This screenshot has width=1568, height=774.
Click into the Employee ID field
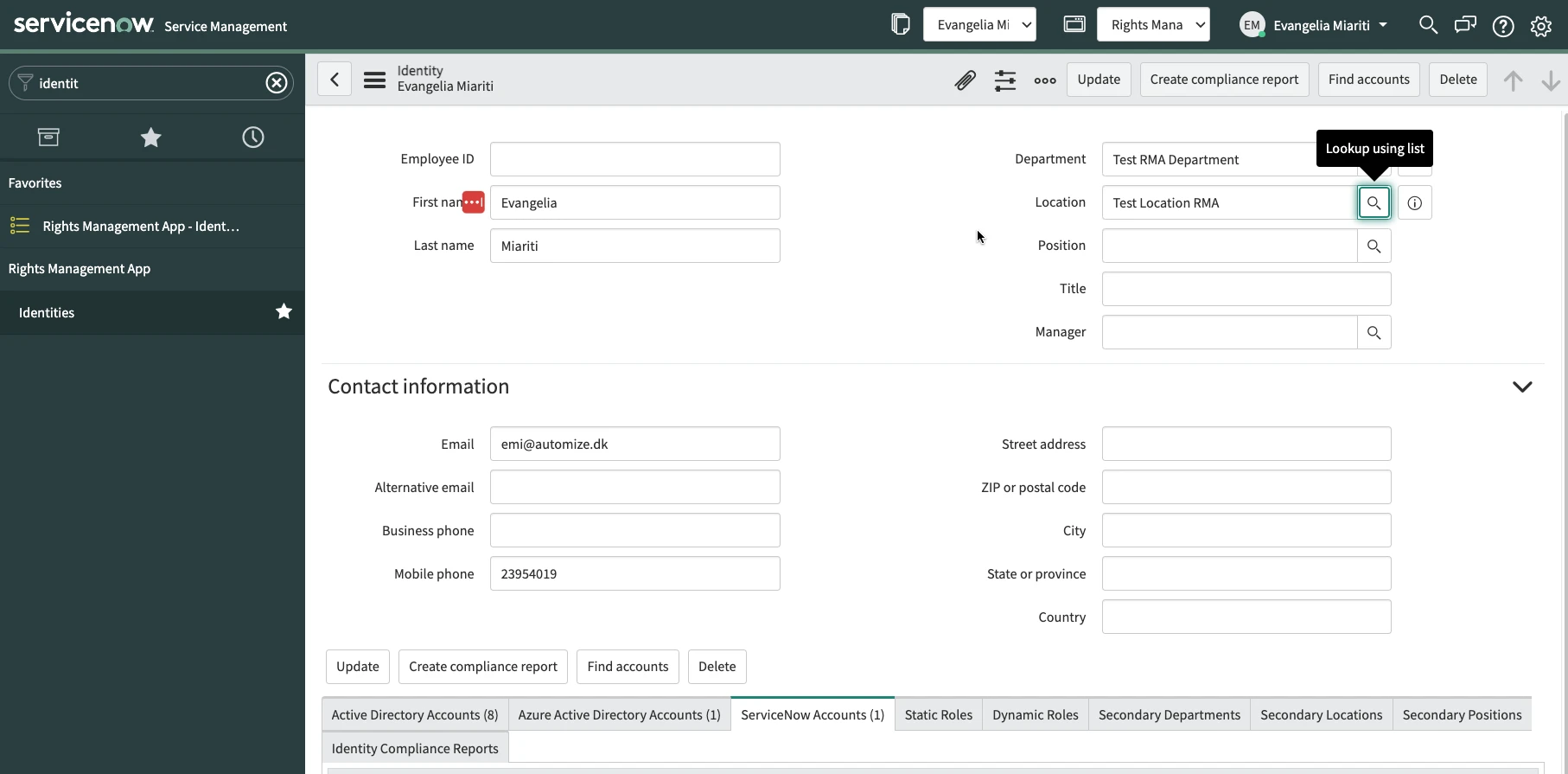[x=634, y=160]
